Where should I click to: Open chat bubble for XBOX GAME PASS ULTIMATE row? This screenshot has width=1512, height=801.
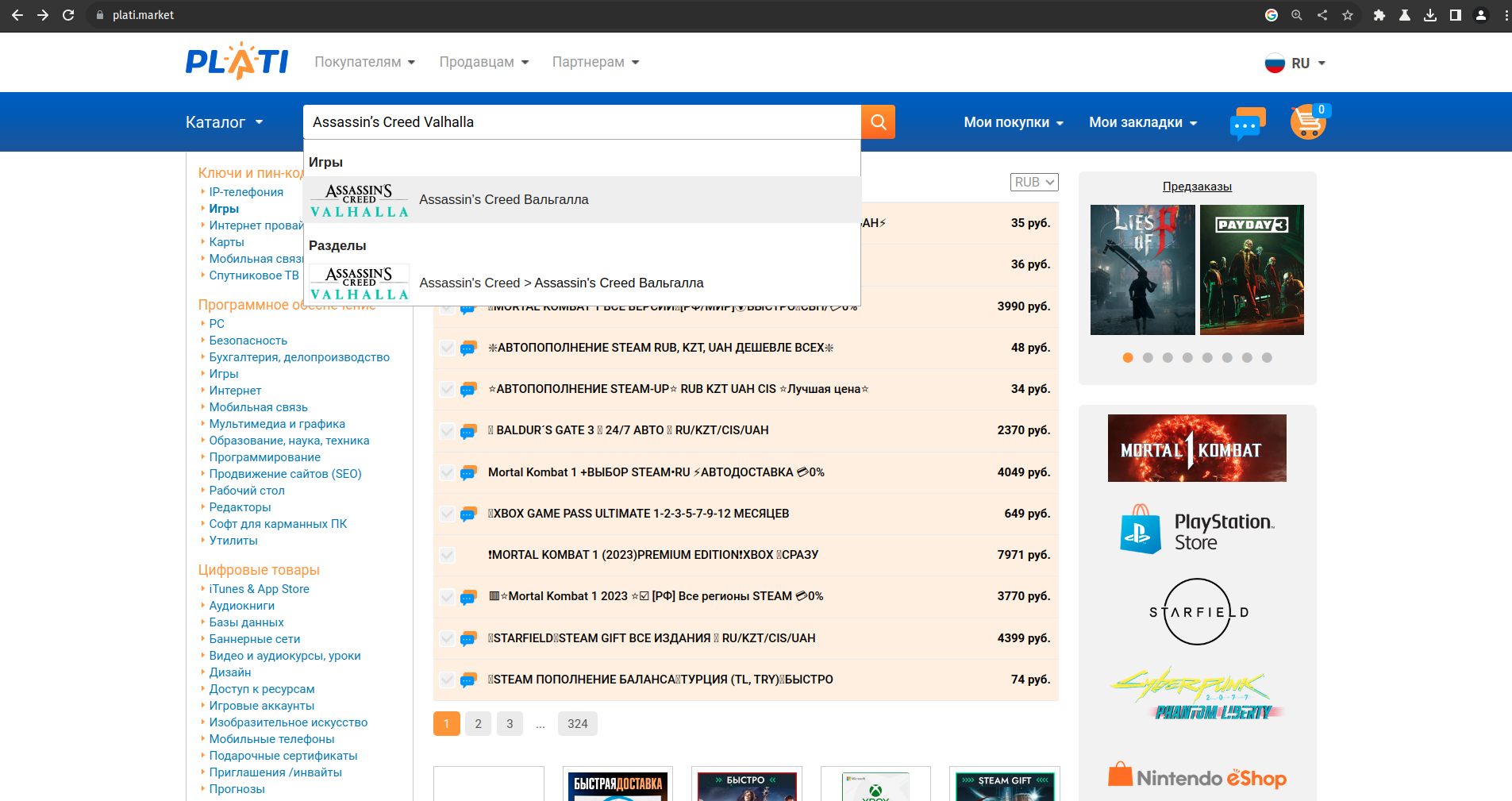point(468,514)
